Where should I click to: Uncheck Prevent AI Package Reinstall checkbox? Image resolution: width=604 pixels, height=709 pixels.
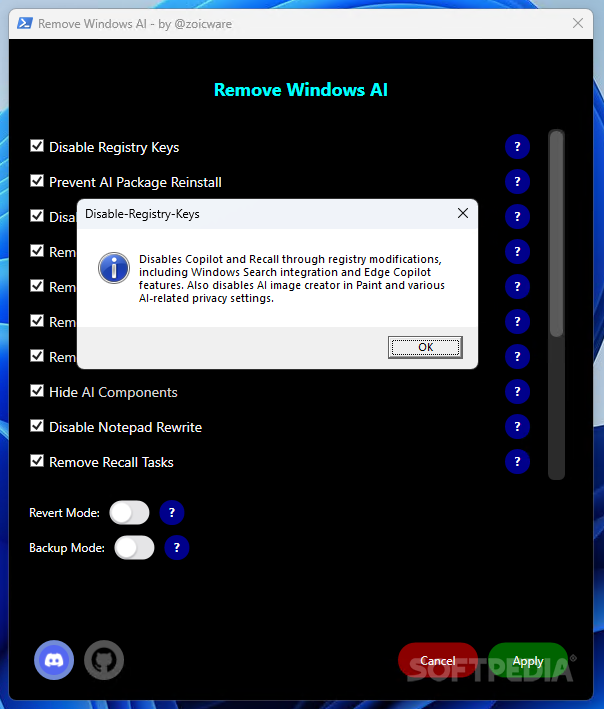tap(37, 181)
